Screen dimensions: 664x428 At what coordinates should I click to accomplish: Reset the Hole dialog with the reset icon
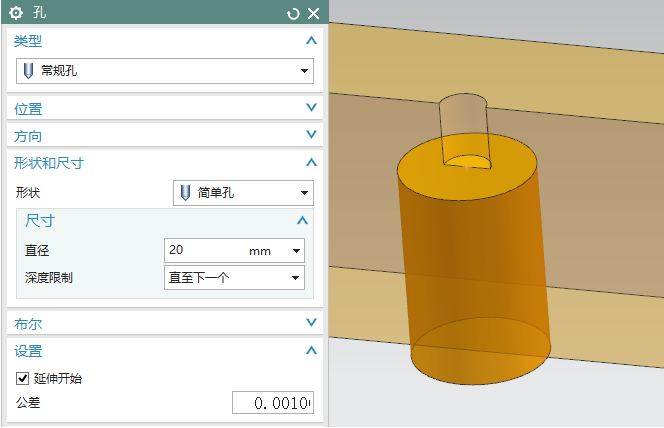click(293, 13)
